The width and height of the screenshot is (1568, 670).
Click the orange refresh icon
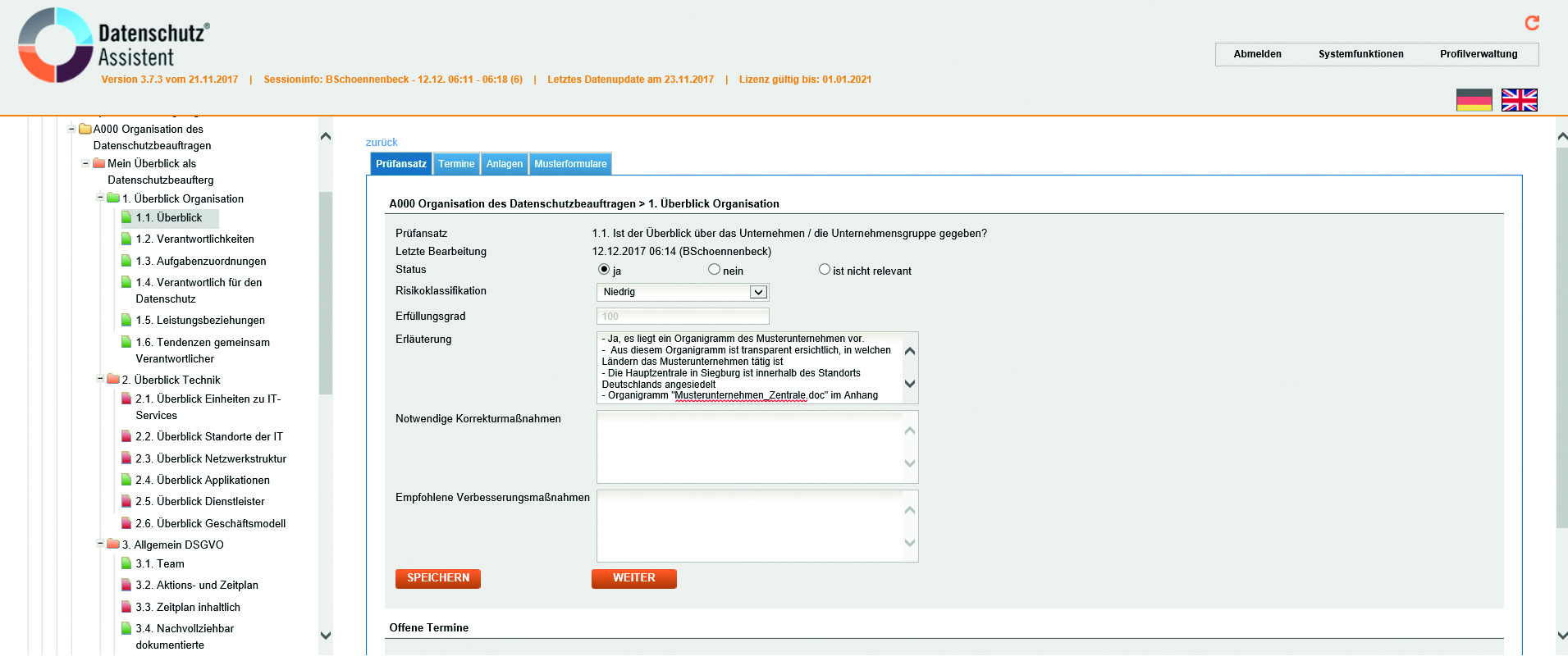[x=1531, y=23]
